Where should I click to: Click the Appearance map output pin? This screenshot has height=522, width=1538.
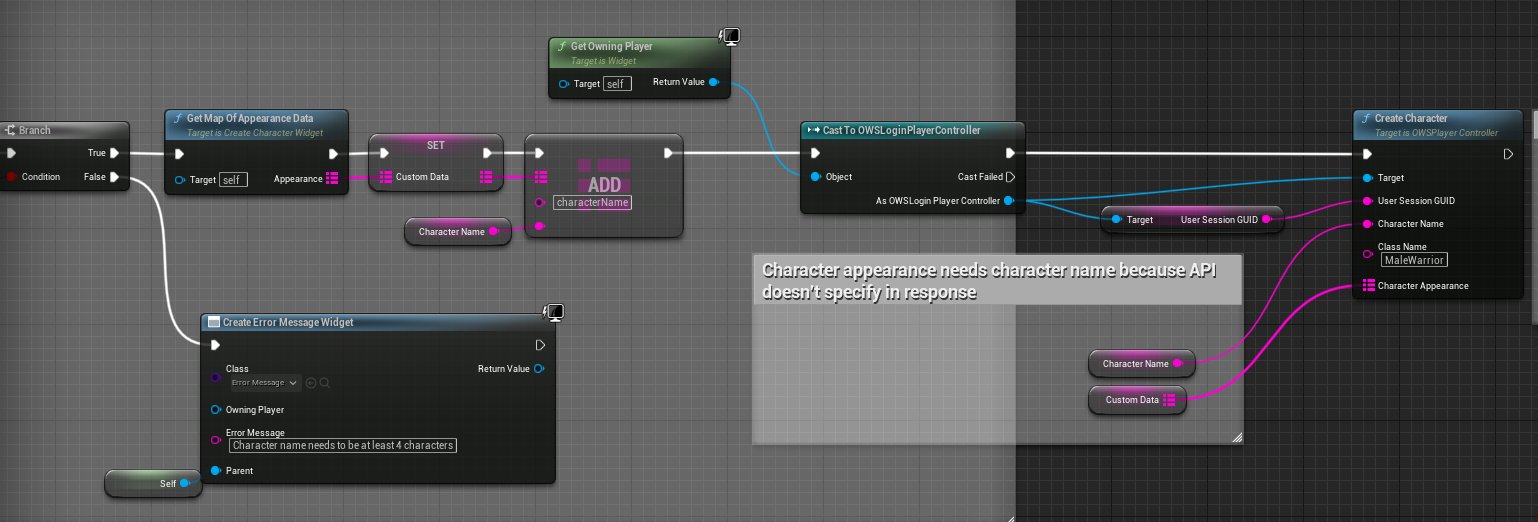332,179
